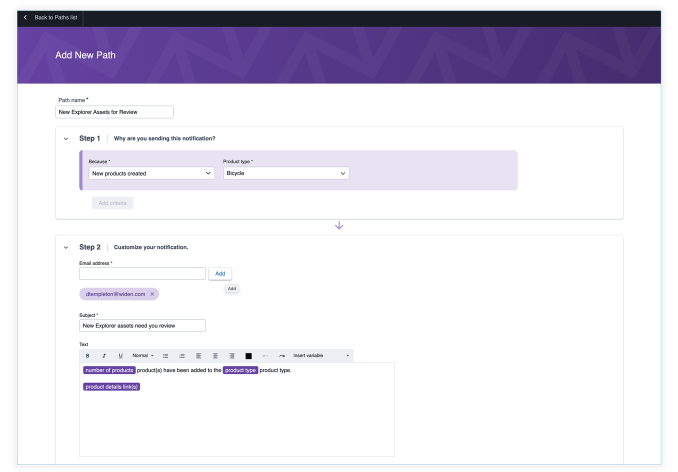Align text right
Screen dimensions: 678x472
tap(232, 356)
